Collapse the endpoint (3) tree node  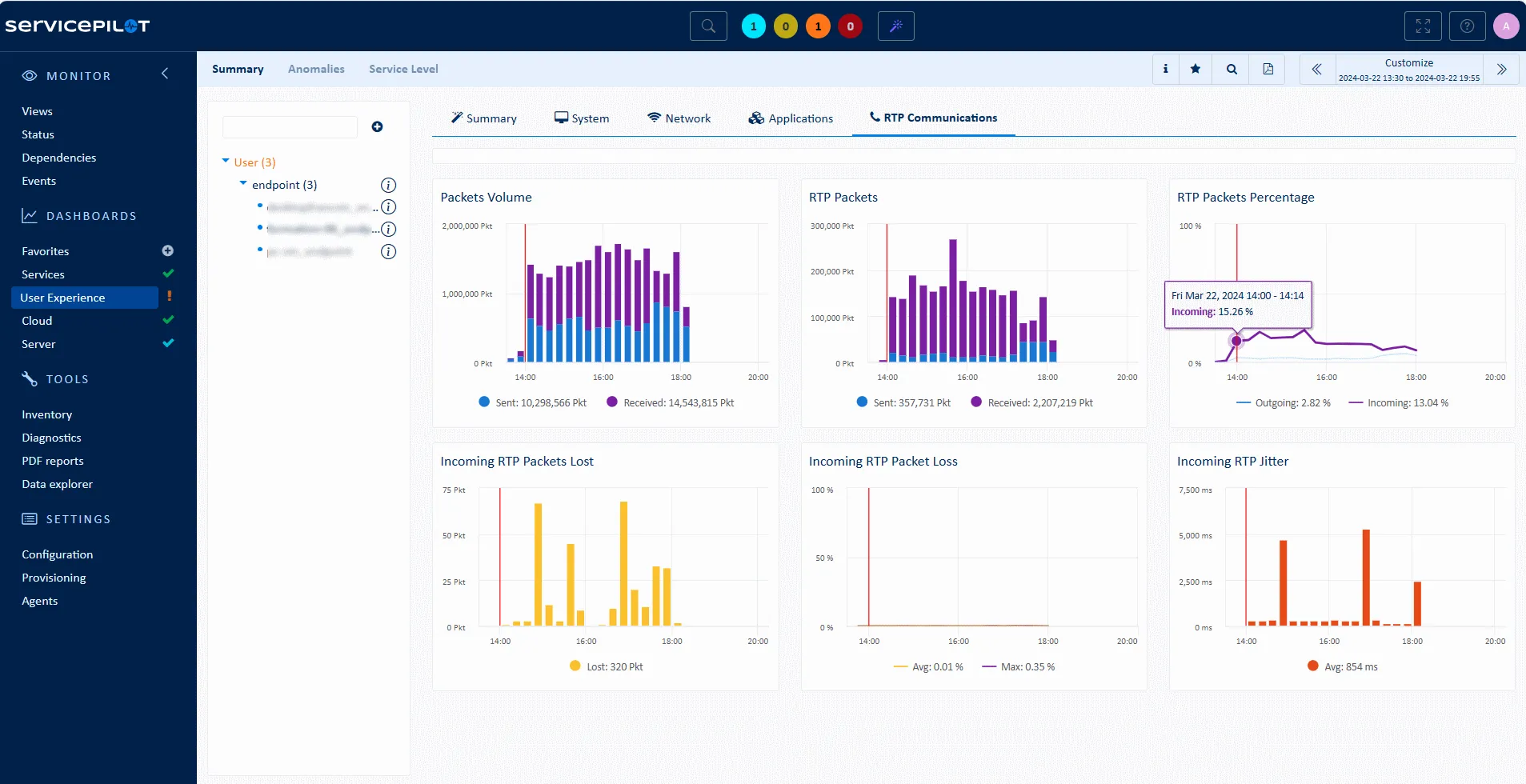pos(243,184)
